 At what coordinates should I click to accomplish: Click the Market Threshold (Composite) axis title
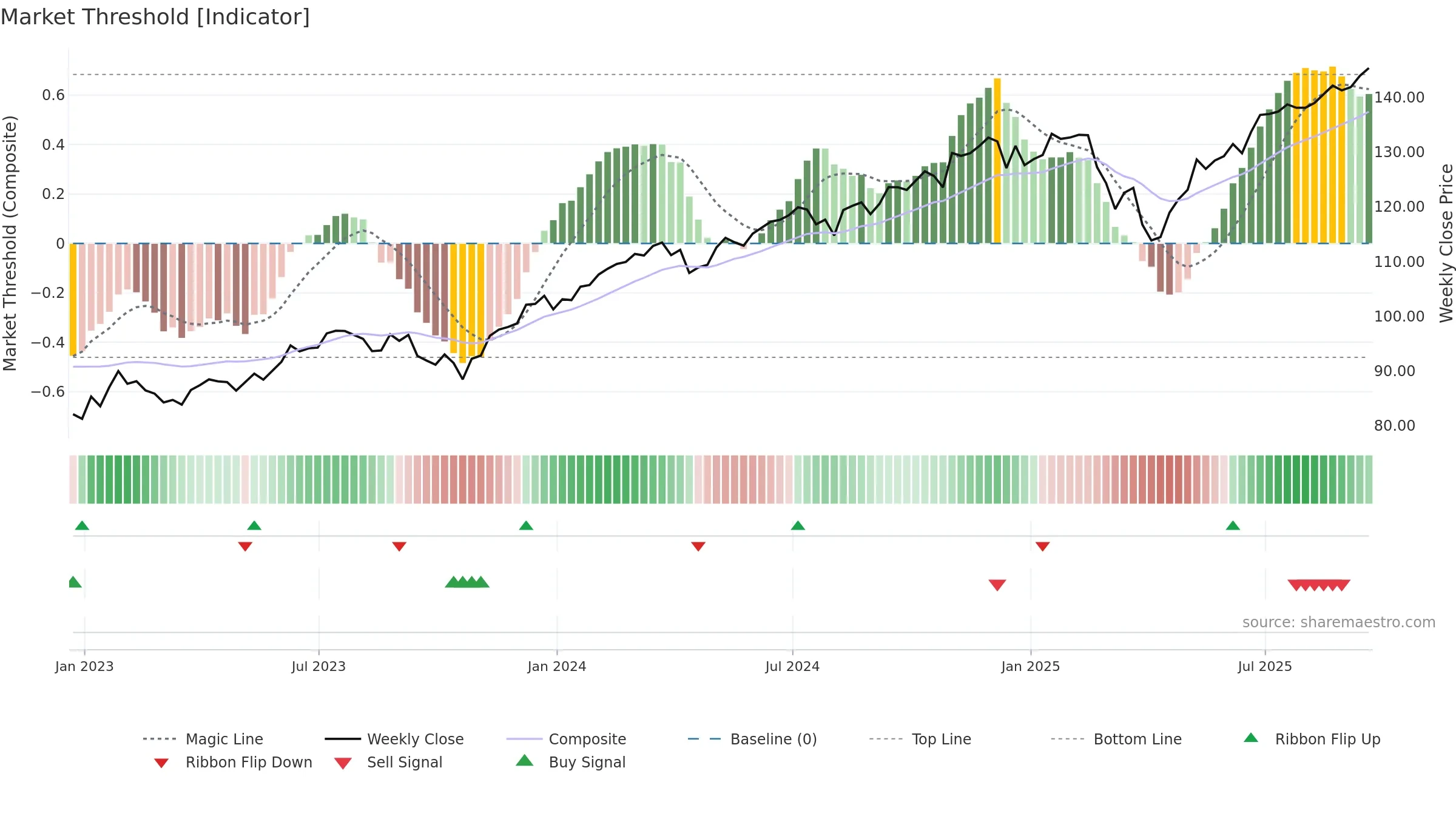(x=10, y=243)
